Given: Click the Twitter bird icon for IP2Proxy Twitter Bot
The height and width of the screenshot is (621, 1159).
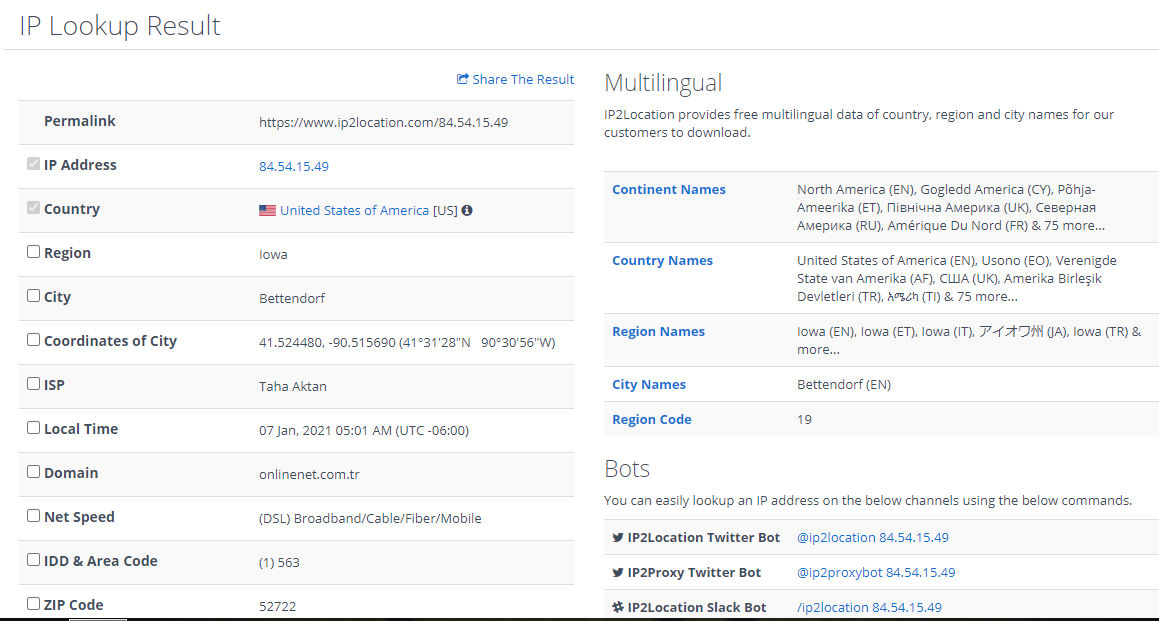Looking at the screenshot, I should point(618,573).
